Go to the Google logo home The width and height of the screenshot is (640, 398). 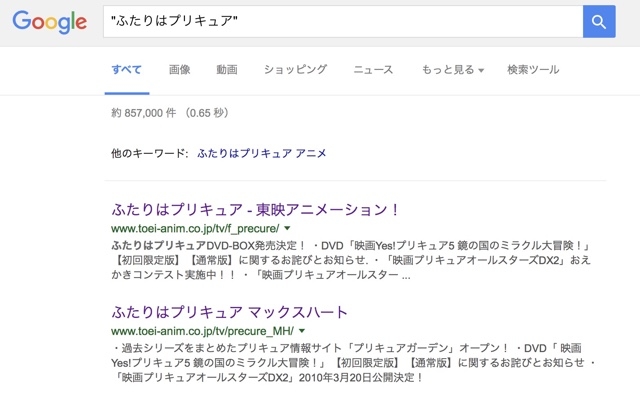(49, 22)
